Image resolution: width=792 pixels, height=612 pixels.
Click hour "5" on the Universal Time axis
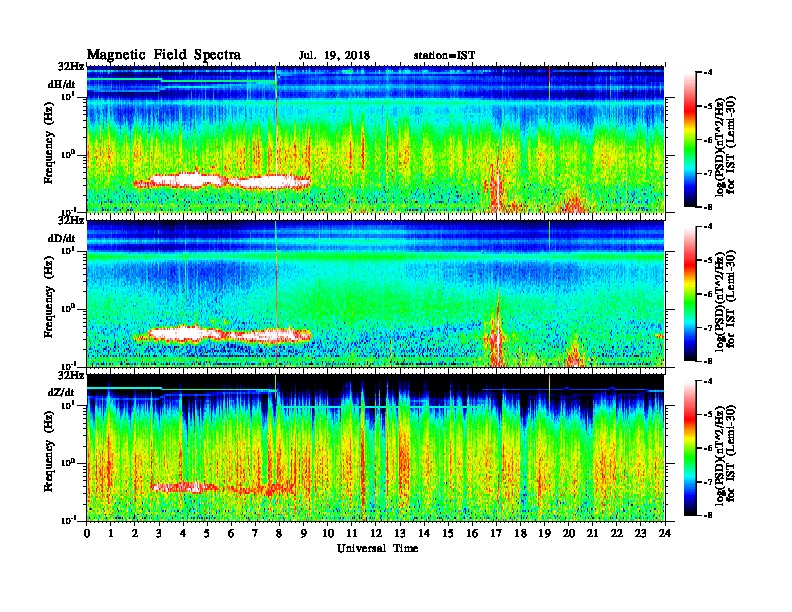coord(207,534)
